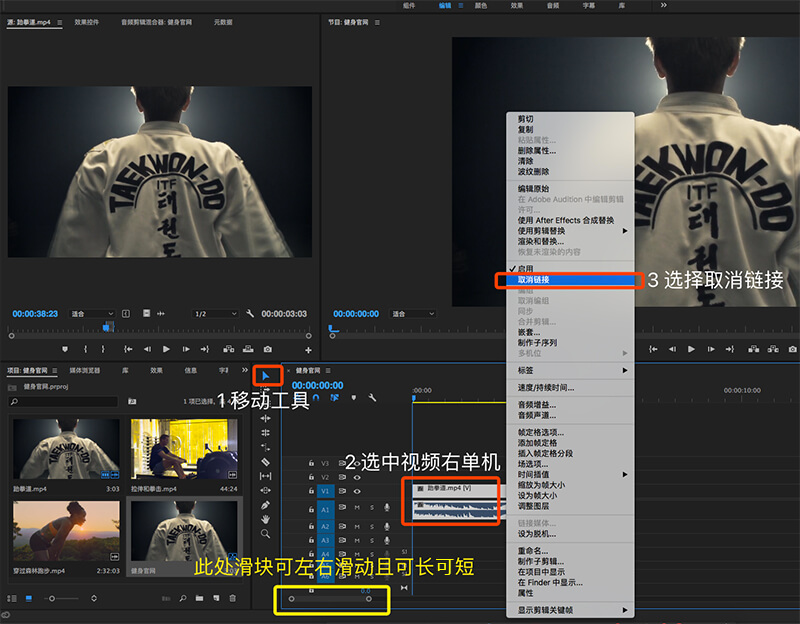
Task: Mark Out point in Source monitor
Action: 103,349
